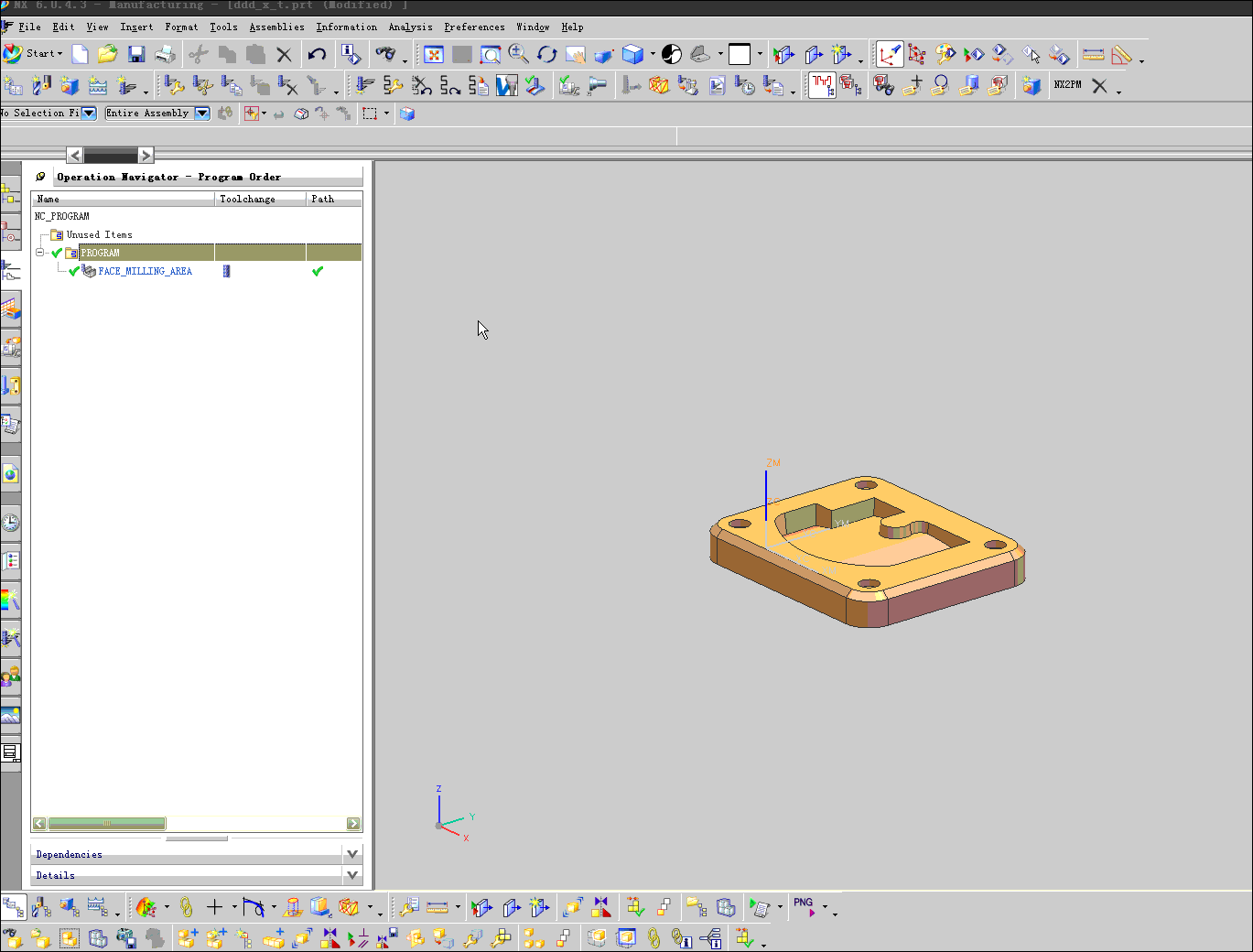Open the Preferences menu
Screen dimensions: 1253x952
pyautogui.click(x=474, y=27)
